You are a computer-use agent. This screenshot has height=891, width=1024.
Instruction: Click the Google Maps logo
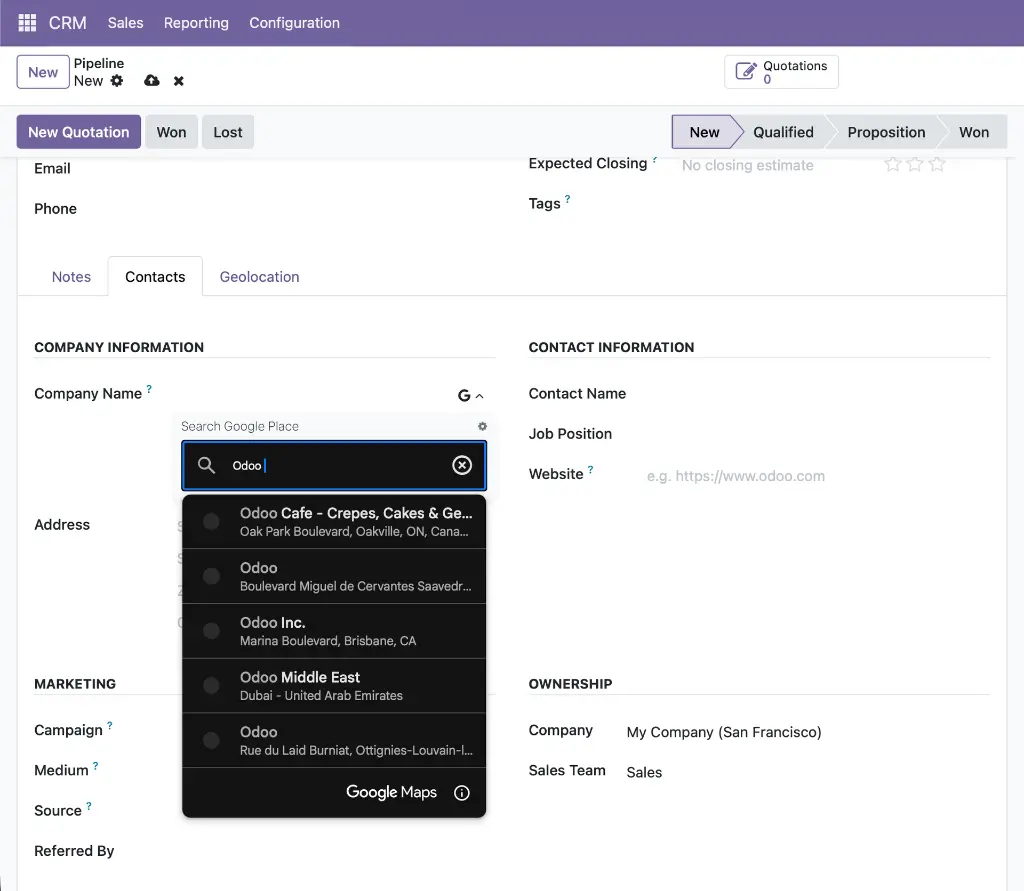(x=391, y=792)
